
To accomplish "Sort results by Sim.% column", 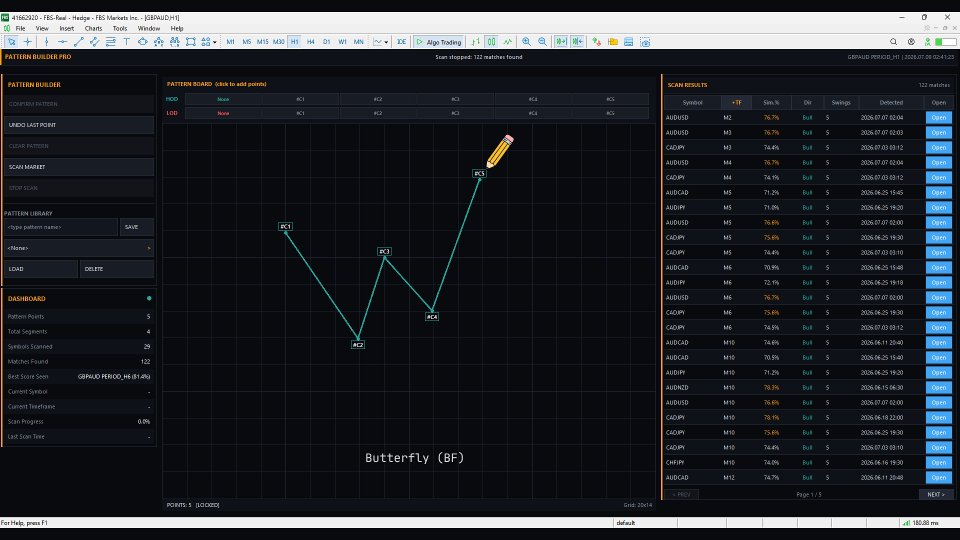I will point(771,103).
